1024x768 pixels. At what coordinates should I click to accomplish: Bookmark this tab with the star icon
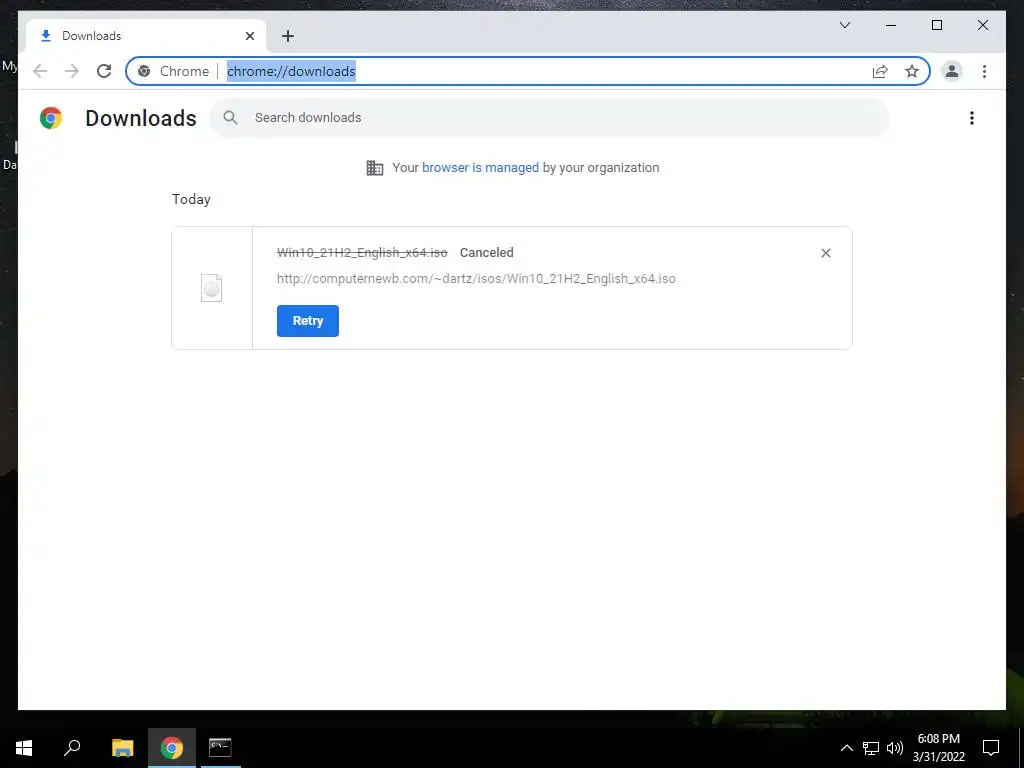(912, 71)
